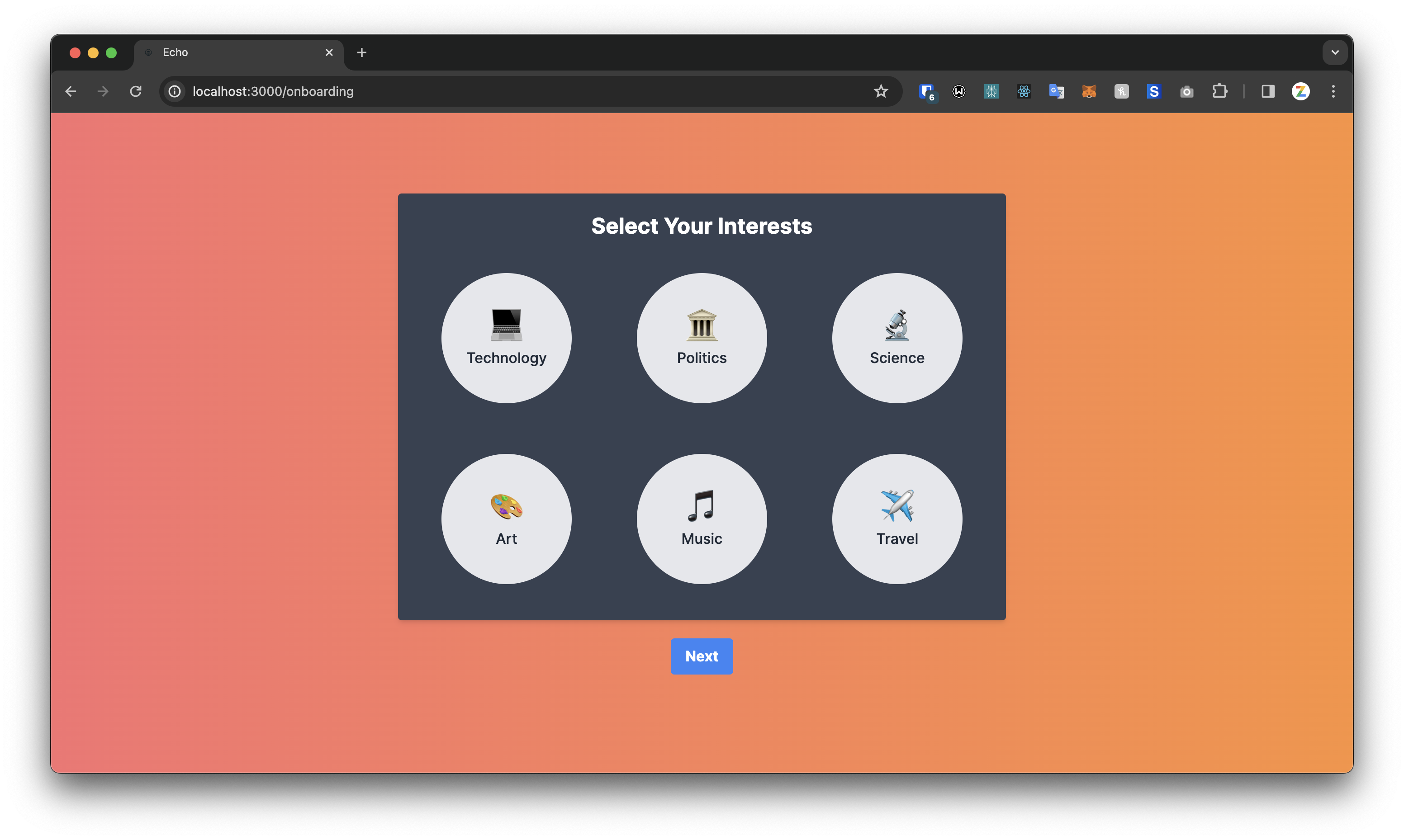Select the Music note interest
This screenshot has width=1404, height=840.
click(x=702, y=519)
